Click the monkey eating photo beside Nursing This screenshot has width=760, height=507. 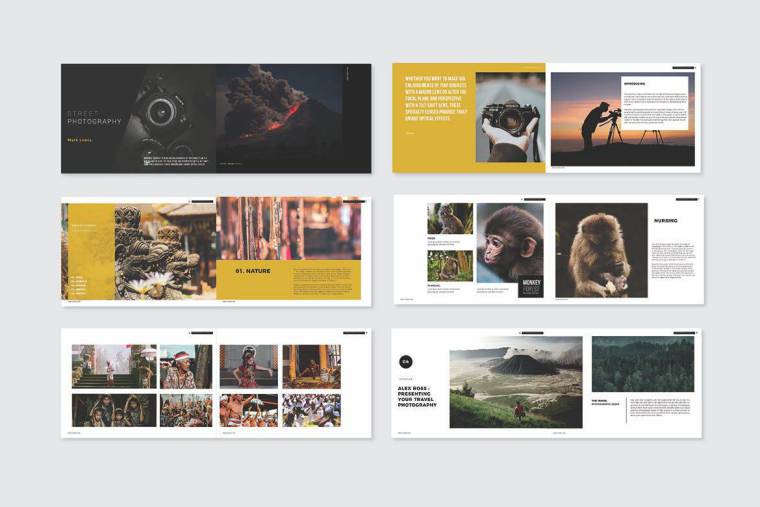click(x=599, y=250)
